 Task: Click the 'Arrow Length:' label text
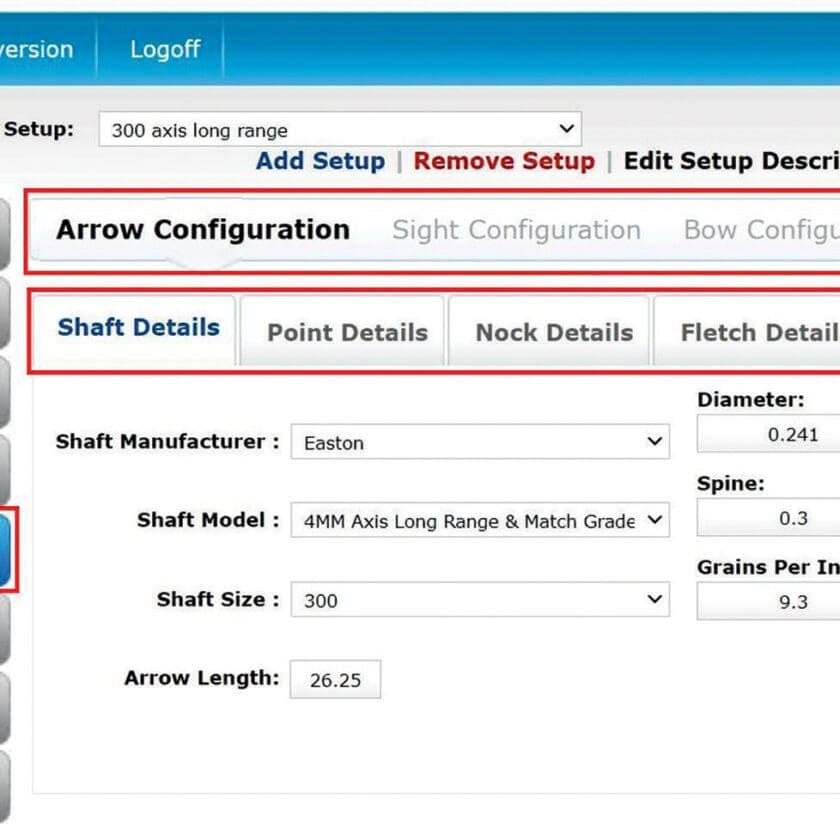[202, 678]
